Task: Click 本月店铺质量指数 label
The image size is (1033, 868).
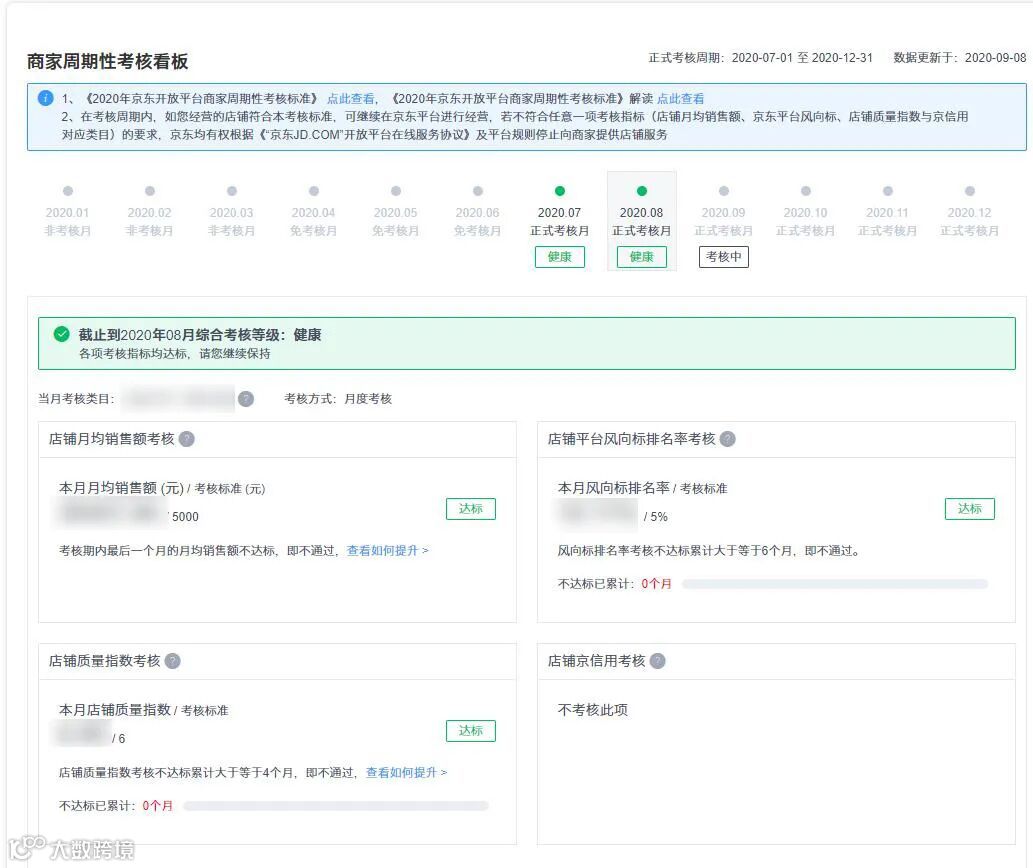Action: (115, 710)
